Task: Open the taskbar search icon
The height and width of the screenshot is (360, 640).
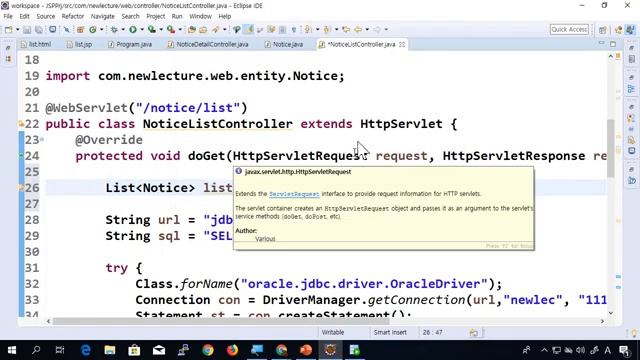Action: (36, 350)
